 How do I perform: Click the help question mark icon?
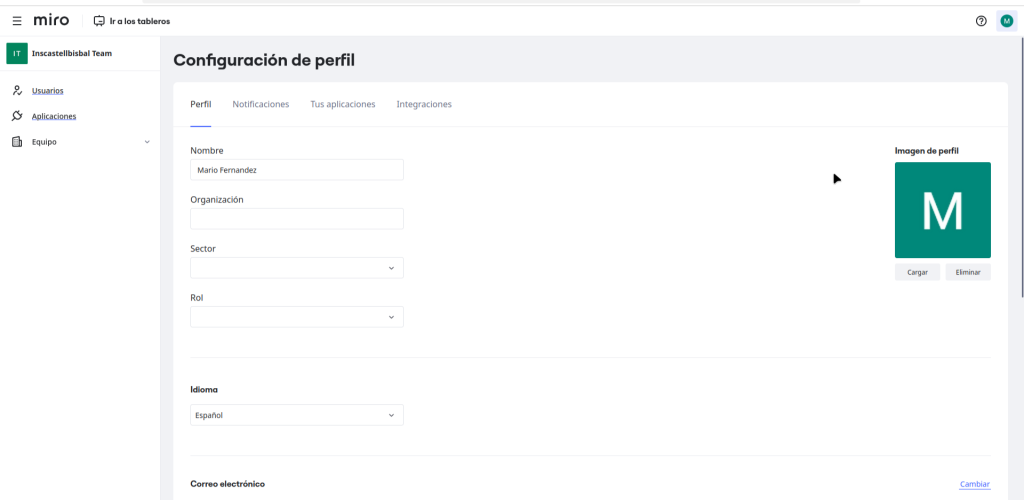981,20
